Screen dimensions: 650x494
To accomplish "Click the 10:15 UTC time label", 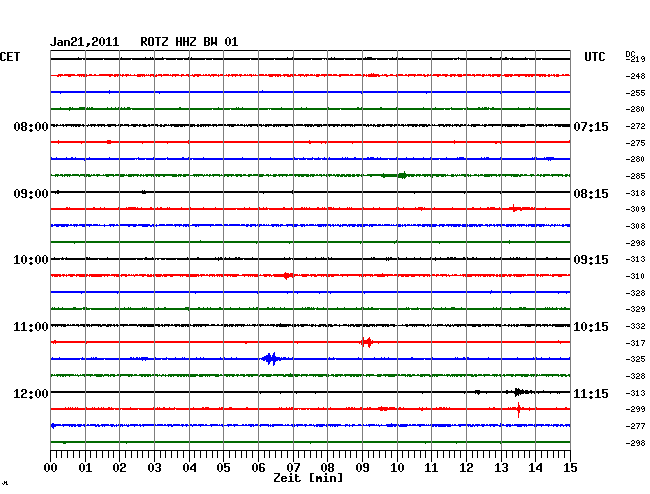I will click(x=591, y=327).
